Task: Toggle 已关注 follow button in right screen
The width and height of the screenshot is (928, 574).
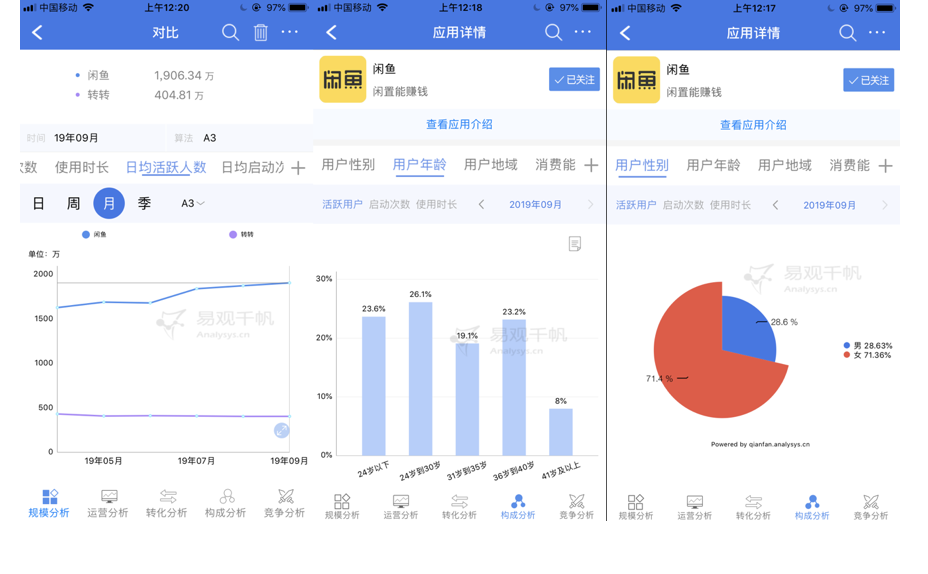Action: [868, 80]
